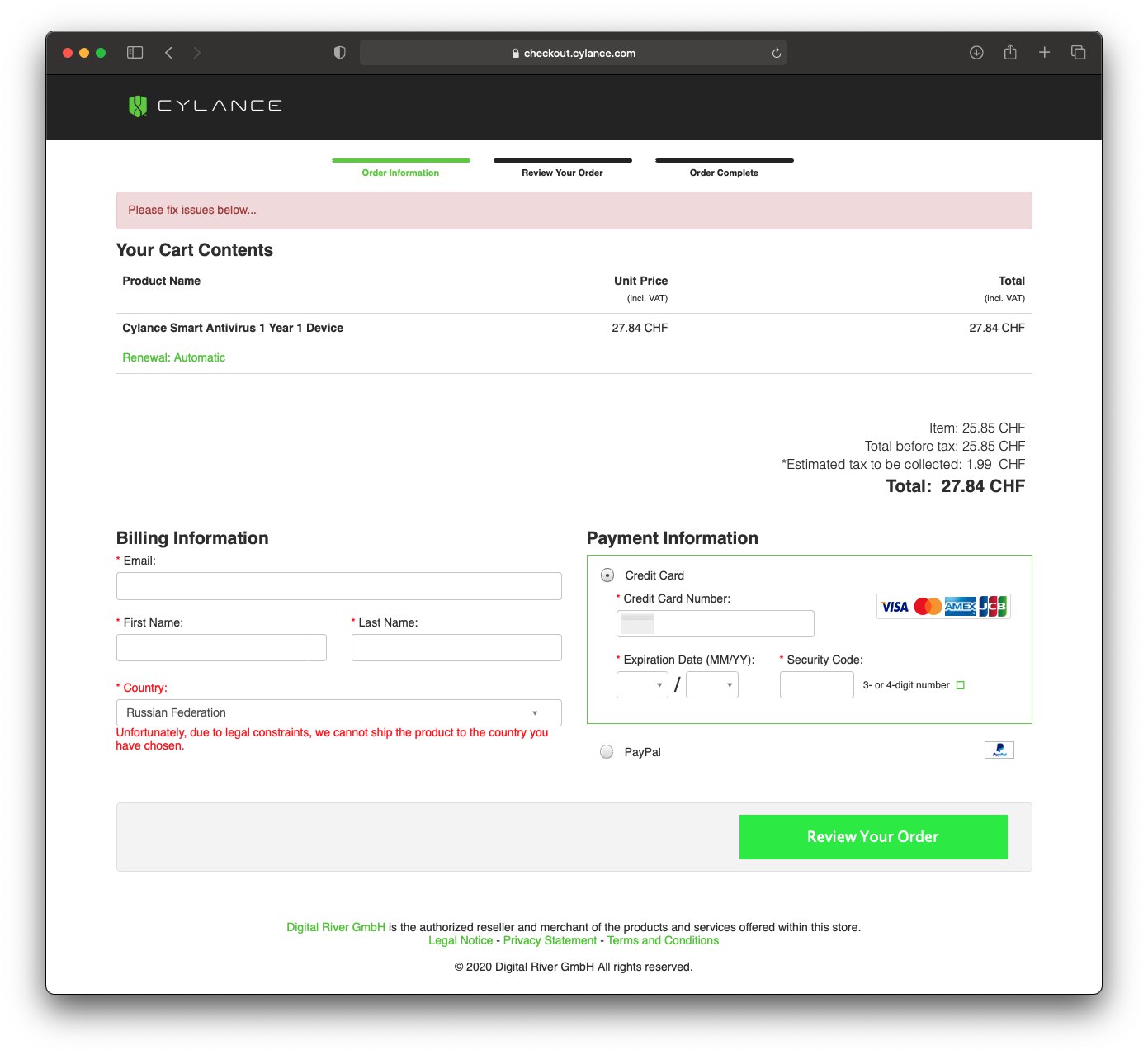Click the 'Item: 25.85 CHF' line

point(977,428)
